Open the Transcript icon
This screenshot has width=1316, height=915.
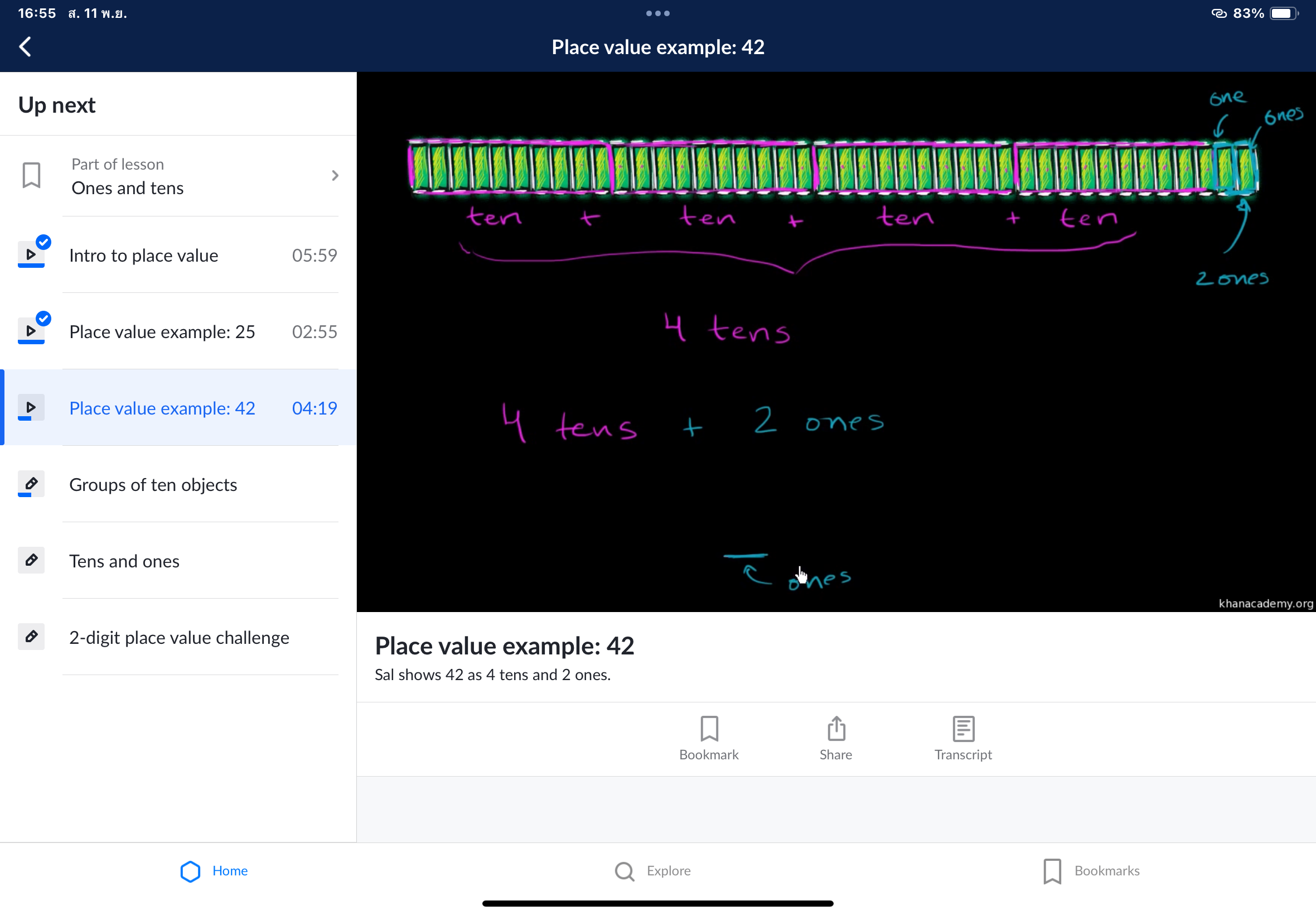click(963, 729)
